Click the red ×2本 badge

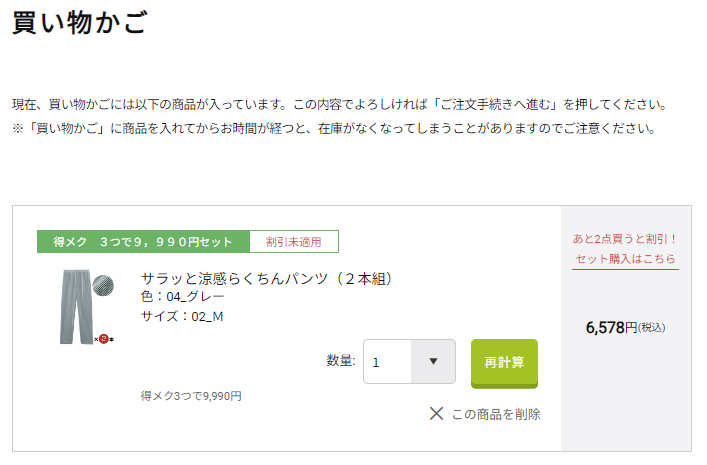click(104, 339)
